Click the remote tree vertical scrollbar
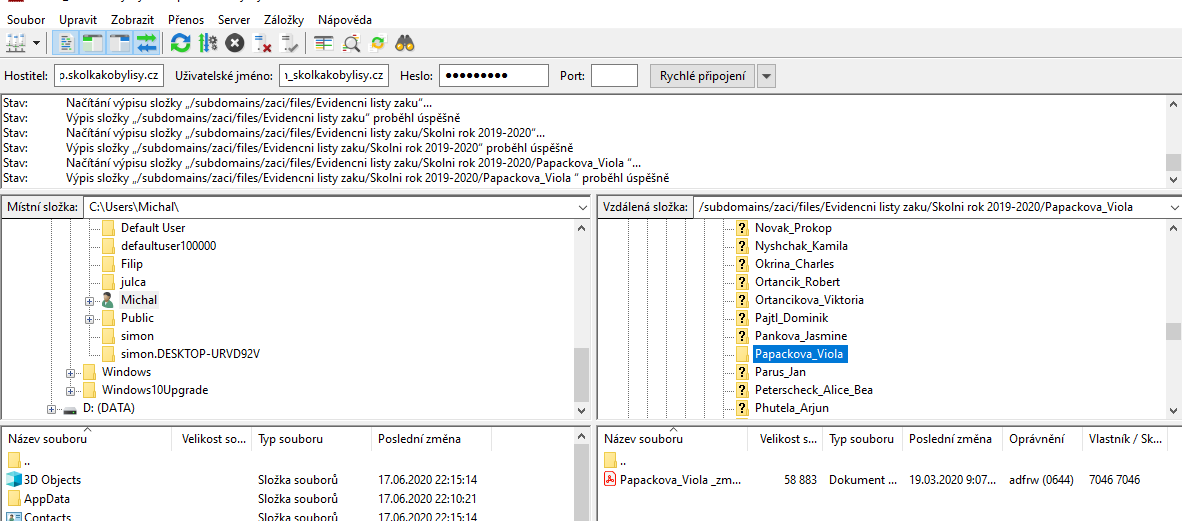The width and height of the screenshot is (1182, 521). 1174,331
